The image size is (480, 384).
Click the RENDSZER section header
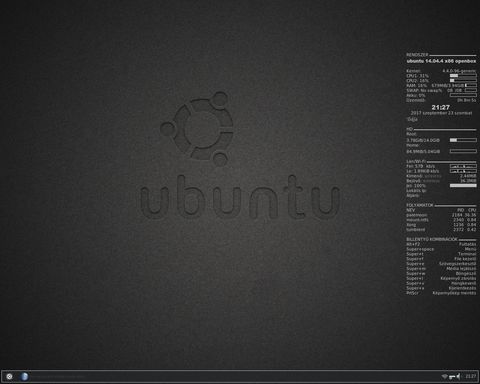417,54
